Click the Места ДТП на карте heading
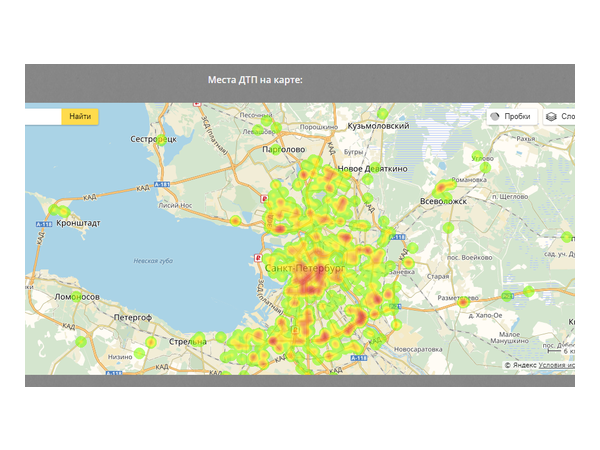 (x=255, y=80)
